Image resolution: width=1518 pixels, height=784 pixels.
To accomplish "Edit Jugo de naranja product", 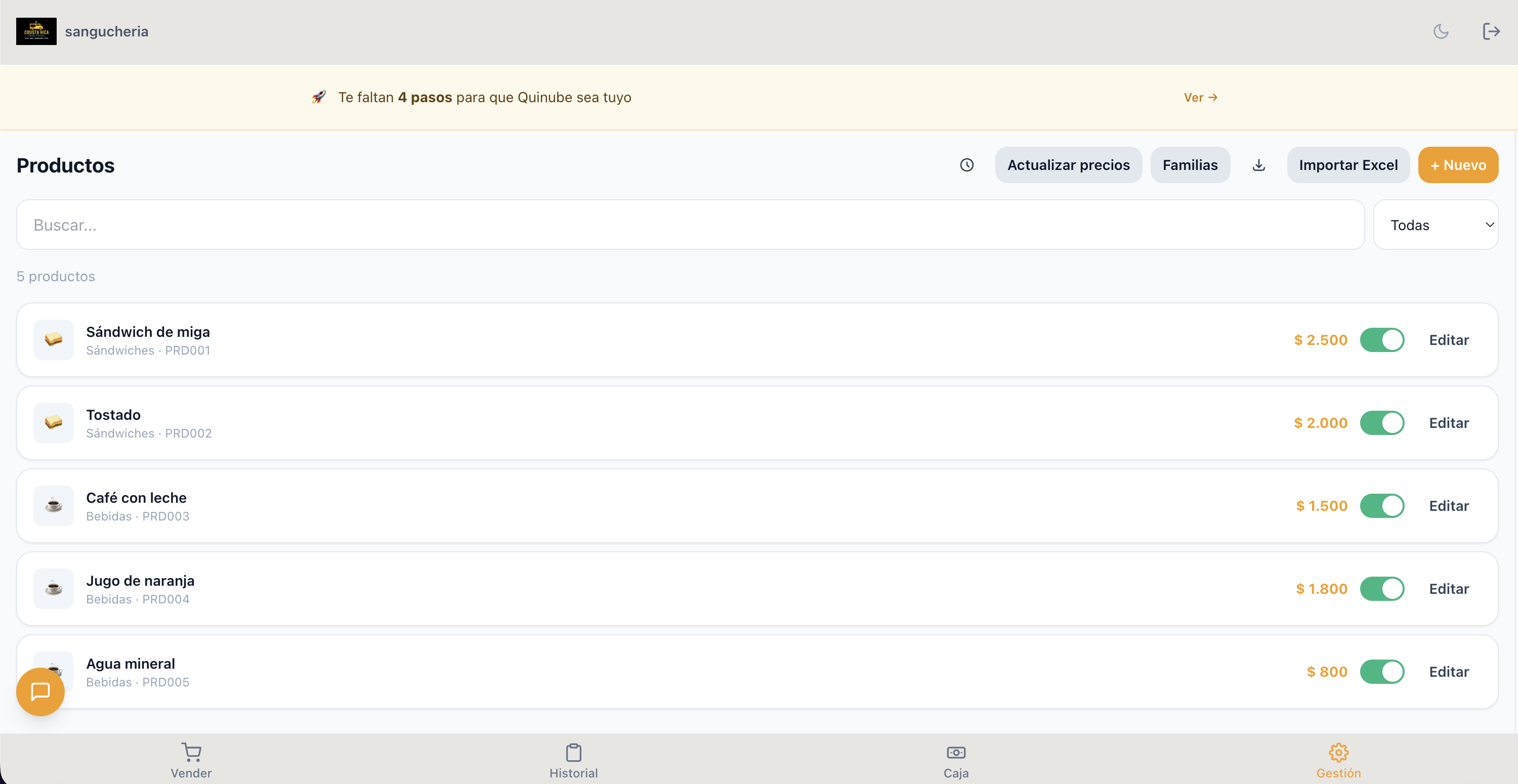I will pos(1449,589).
